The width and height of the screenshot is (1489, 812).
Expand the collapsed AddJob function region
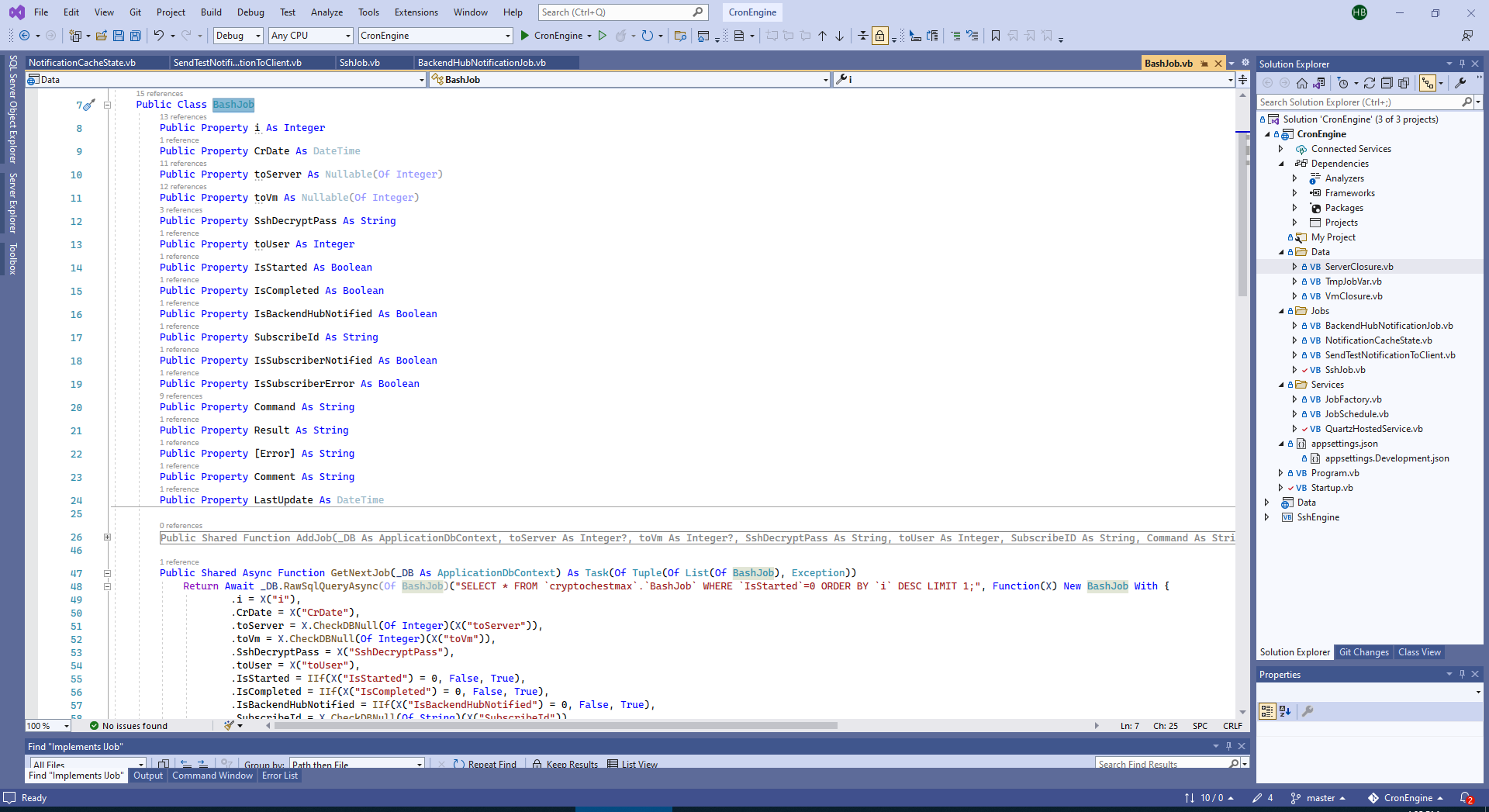click(x=107, y=537)
